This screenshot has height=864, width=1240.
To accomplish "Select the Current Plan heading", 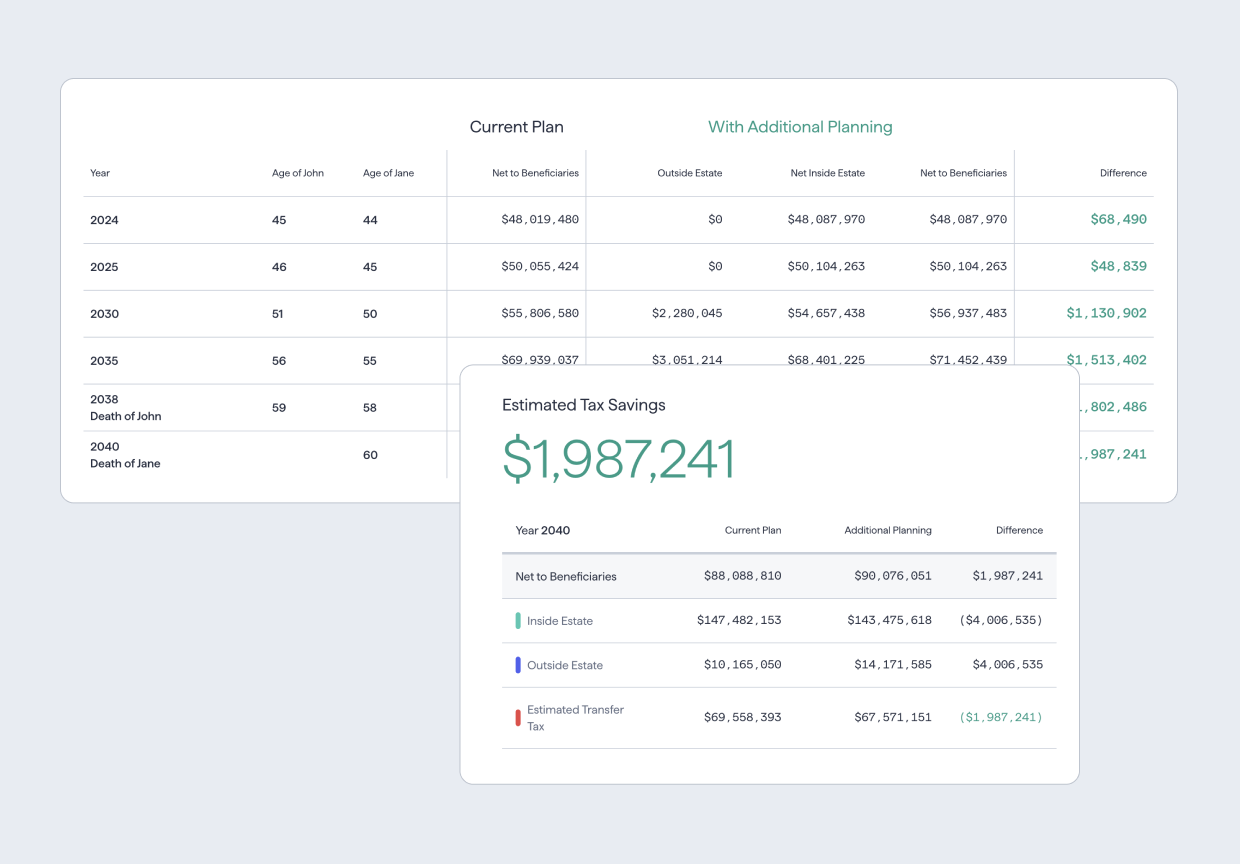I will point(517,127).
